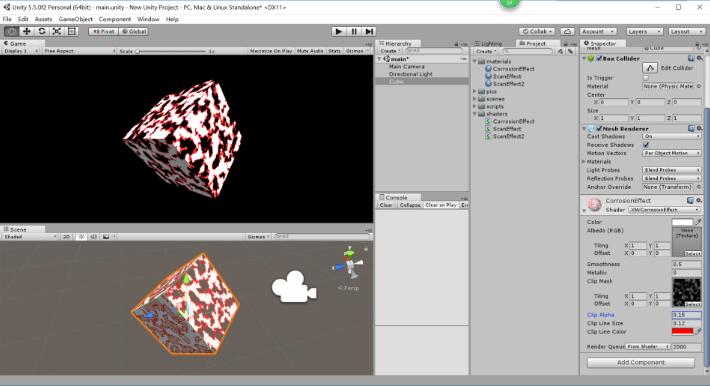The height and width of the screenshot is (386, 710).
Task: Open the Motion Vectors dropdown
Action: tap(672, 153)
